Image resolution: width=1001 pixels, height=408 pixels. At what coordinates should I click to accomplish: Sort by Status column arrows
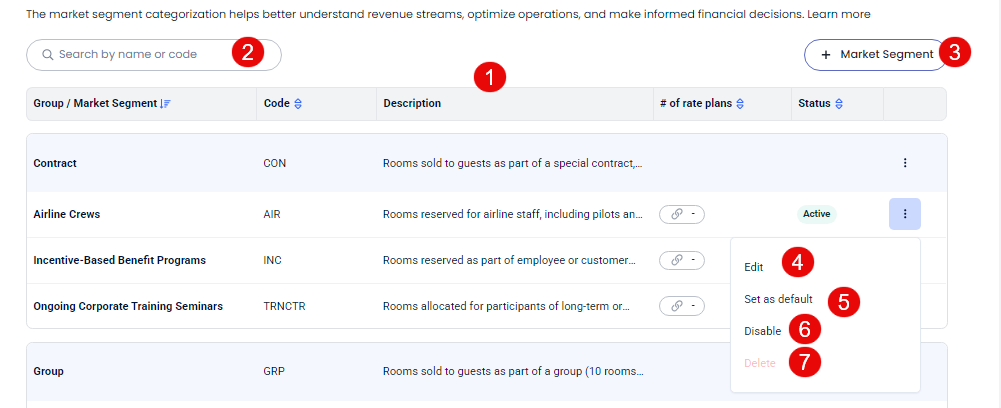pos(839,104)
